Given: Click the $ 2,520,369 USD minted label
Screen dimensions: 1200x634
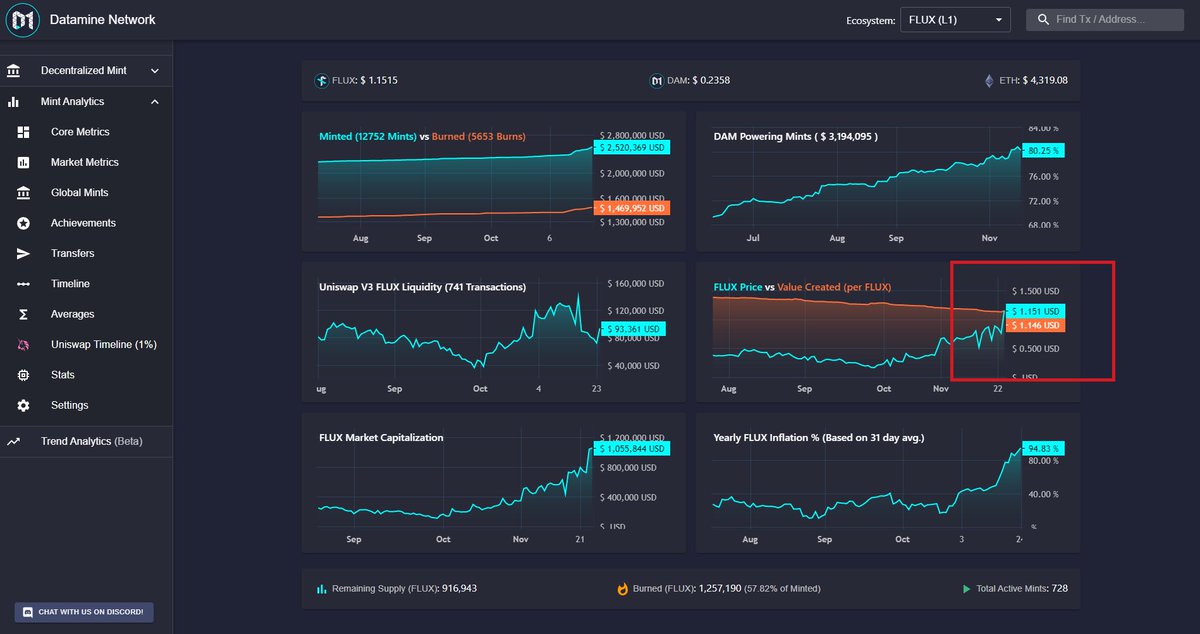Looking at the screenshot, I should [632, 147].
